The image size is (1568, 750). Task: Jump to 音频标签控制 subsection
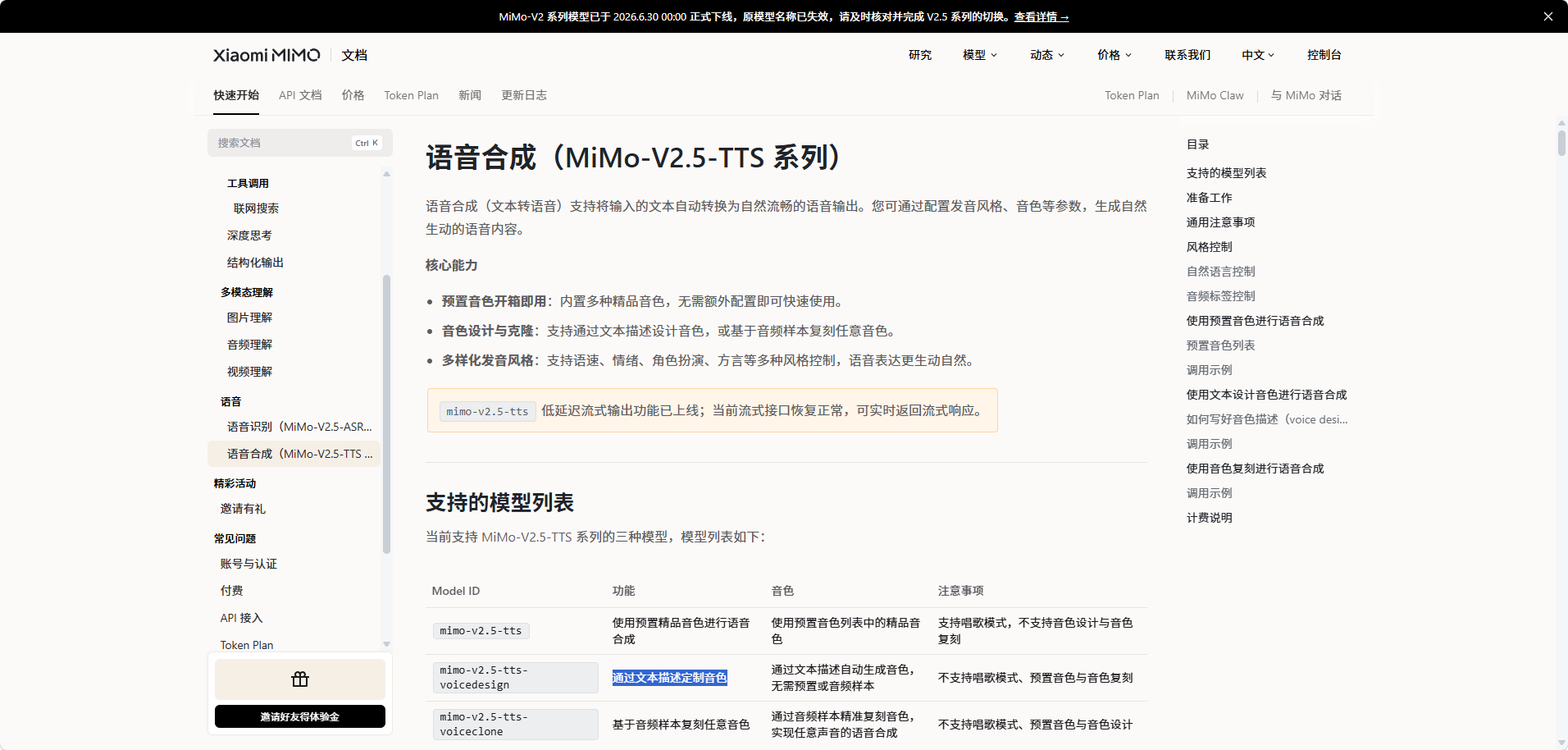[x=1220, y=296]
